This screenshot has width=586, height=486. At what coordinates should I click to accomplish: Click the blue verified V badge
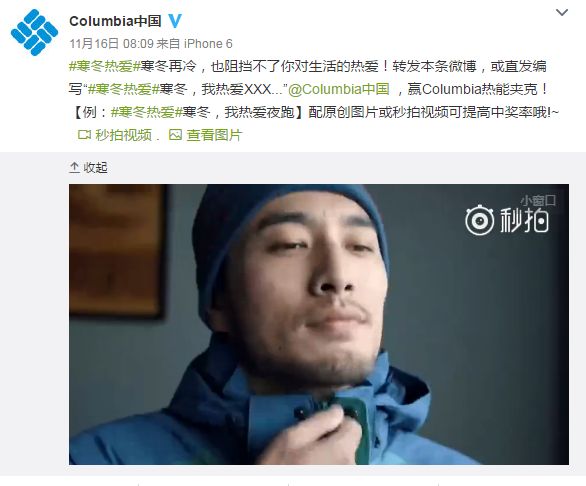coord(175,21)
